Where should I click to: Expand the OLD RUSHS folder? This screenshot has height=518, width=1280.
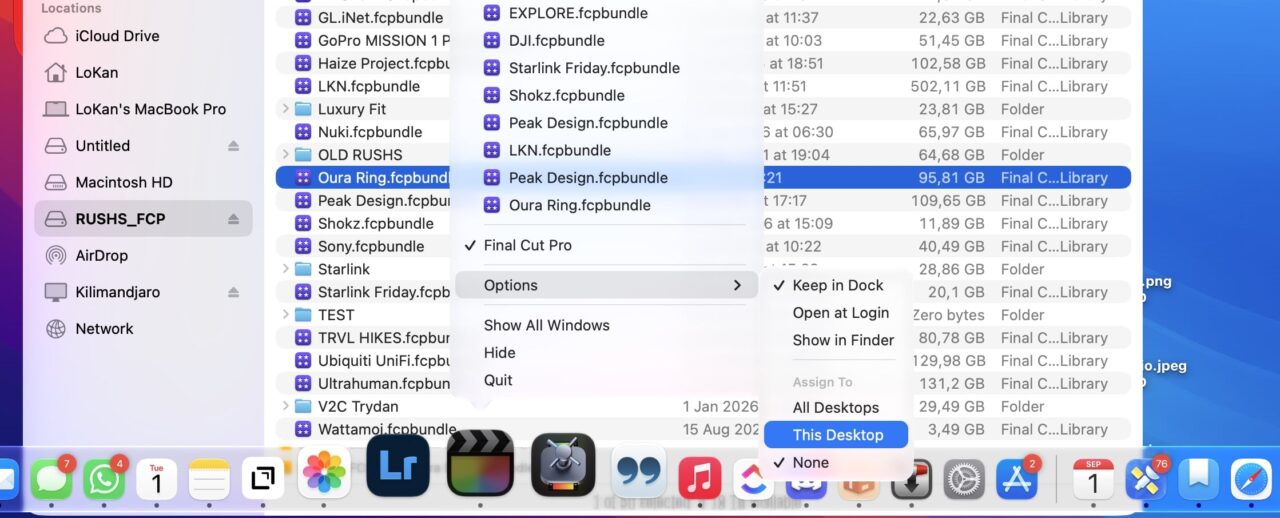point(285,155)
